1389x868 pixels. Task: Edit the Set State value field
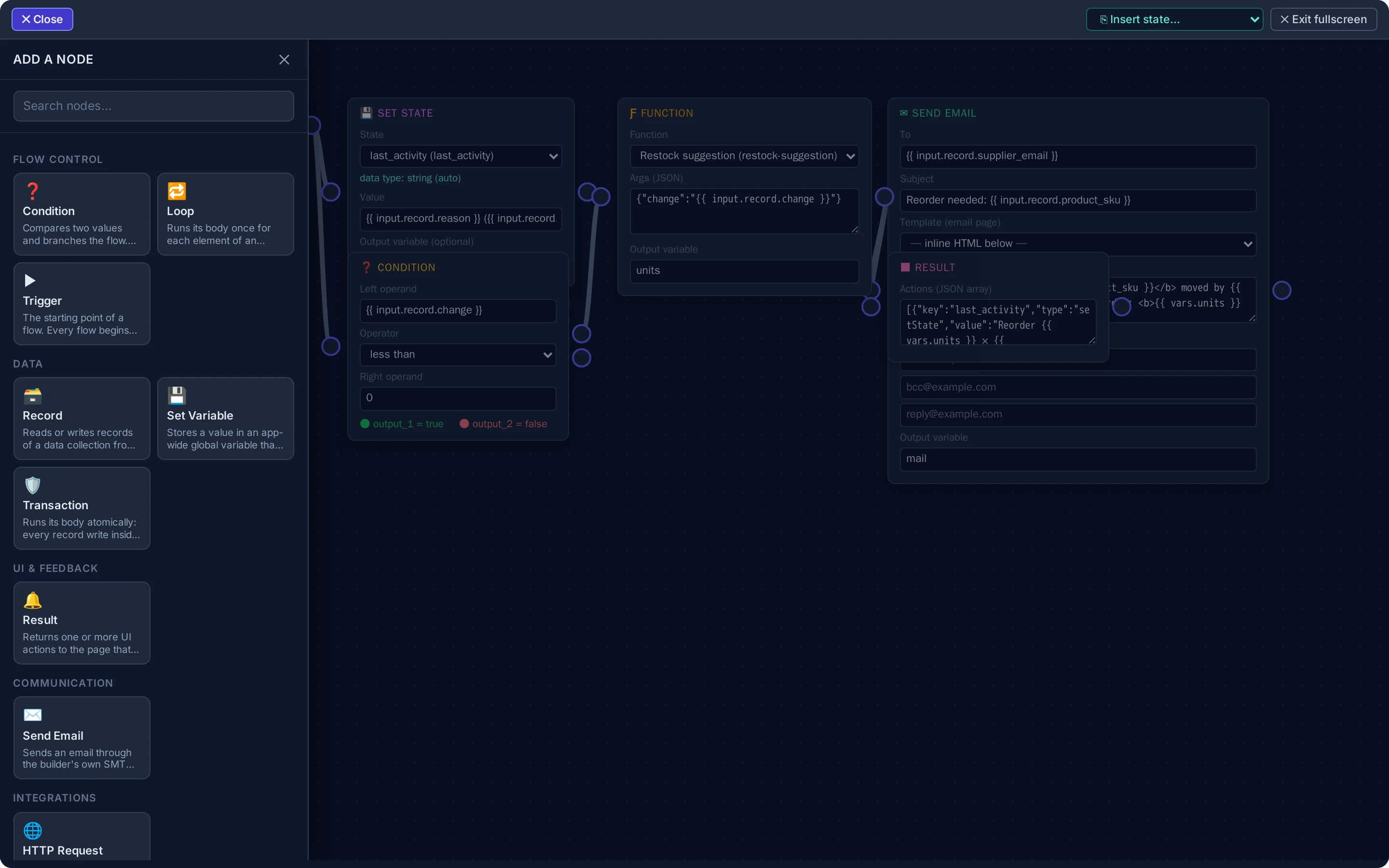(x=460, y=219)
